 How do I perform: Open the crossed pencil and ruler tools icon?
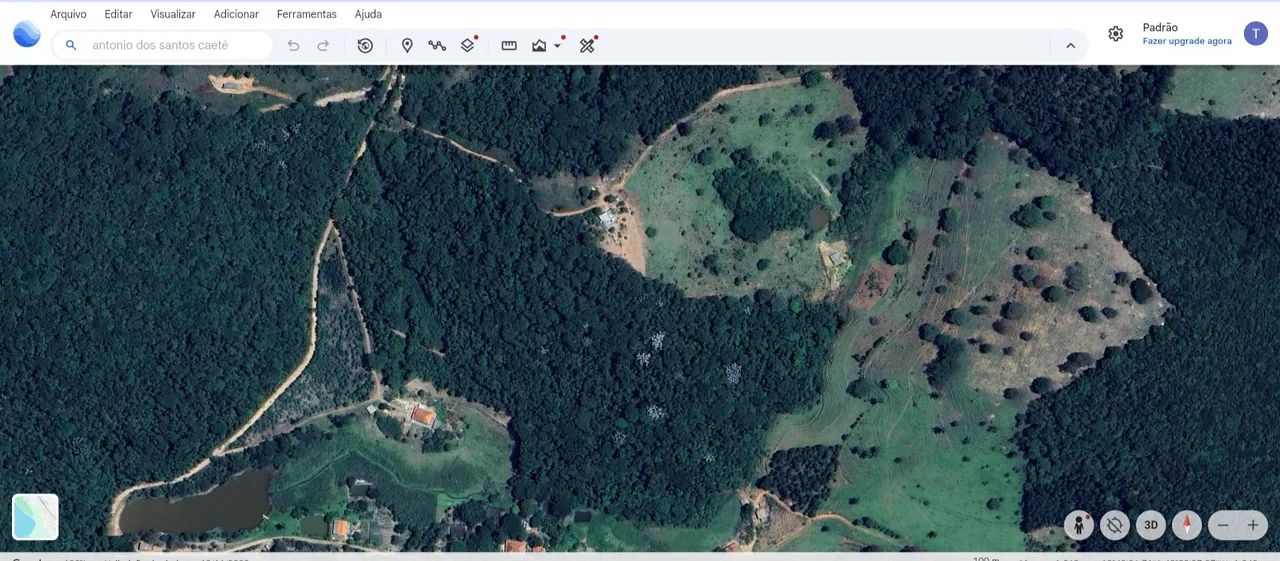(587, 45)
